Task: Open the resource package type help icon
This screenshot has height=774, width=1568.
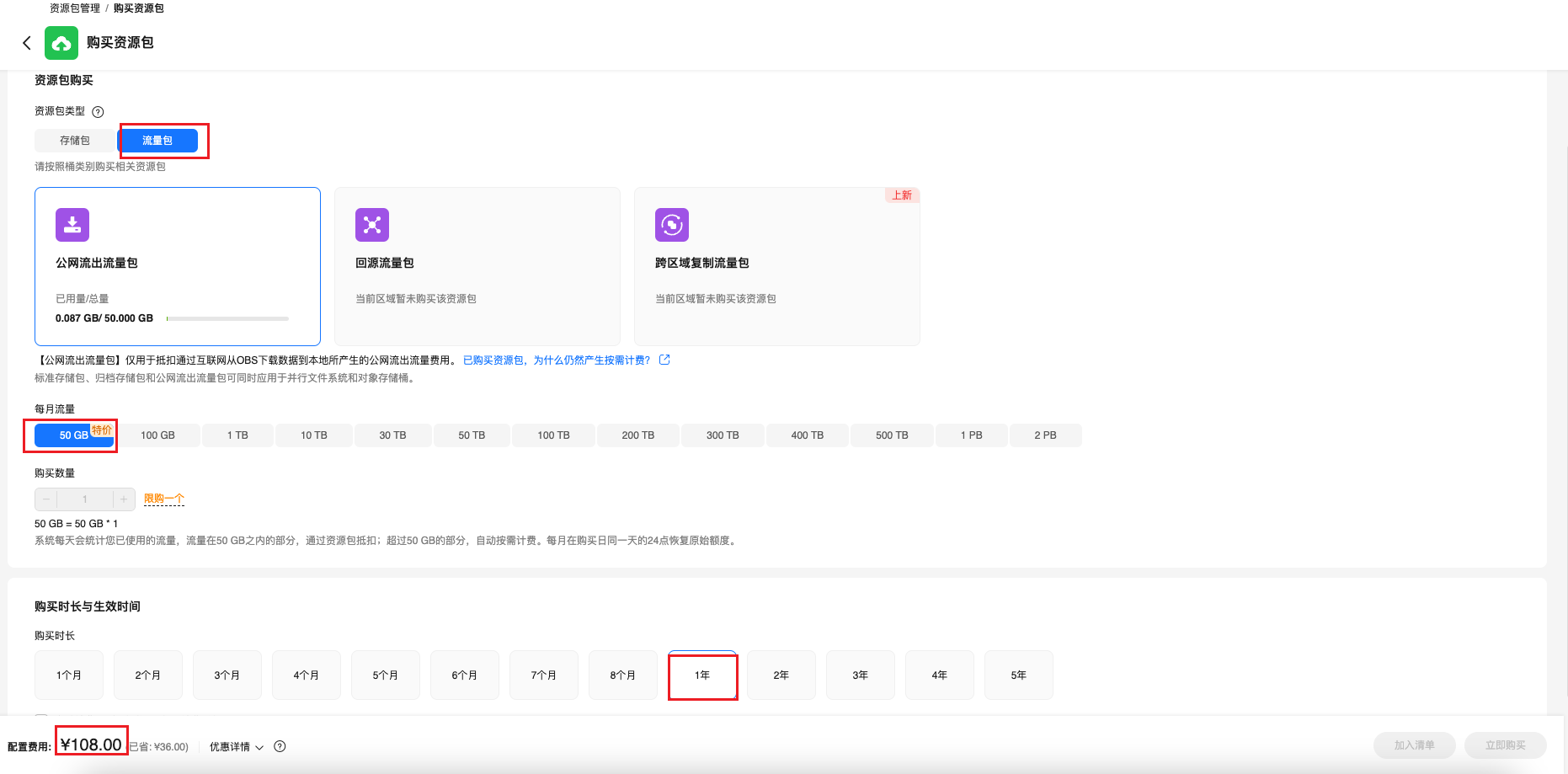Action: coord(98,112)
